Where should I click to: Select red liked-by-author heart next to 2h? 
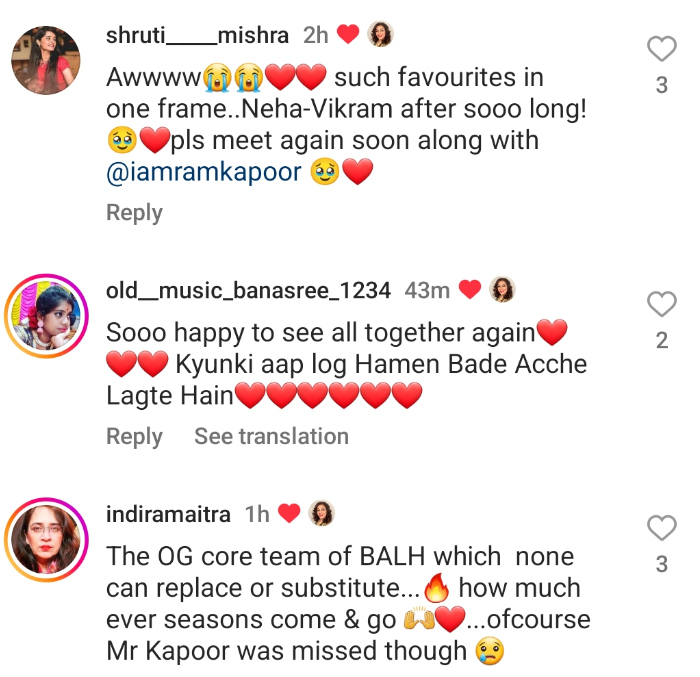pos(348,34)
